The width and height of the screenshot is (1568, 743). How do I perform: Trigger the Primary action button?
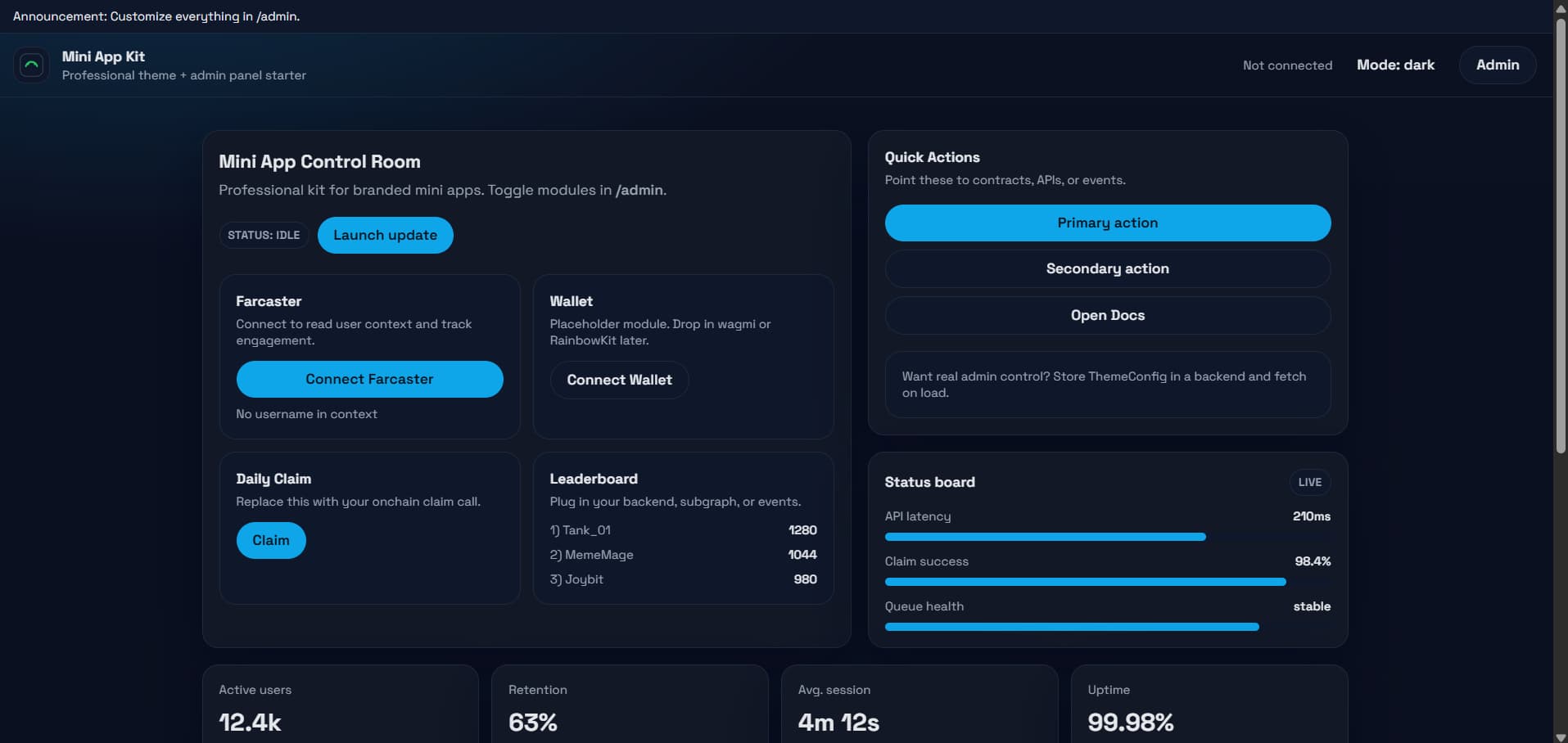click(1107, 223)
